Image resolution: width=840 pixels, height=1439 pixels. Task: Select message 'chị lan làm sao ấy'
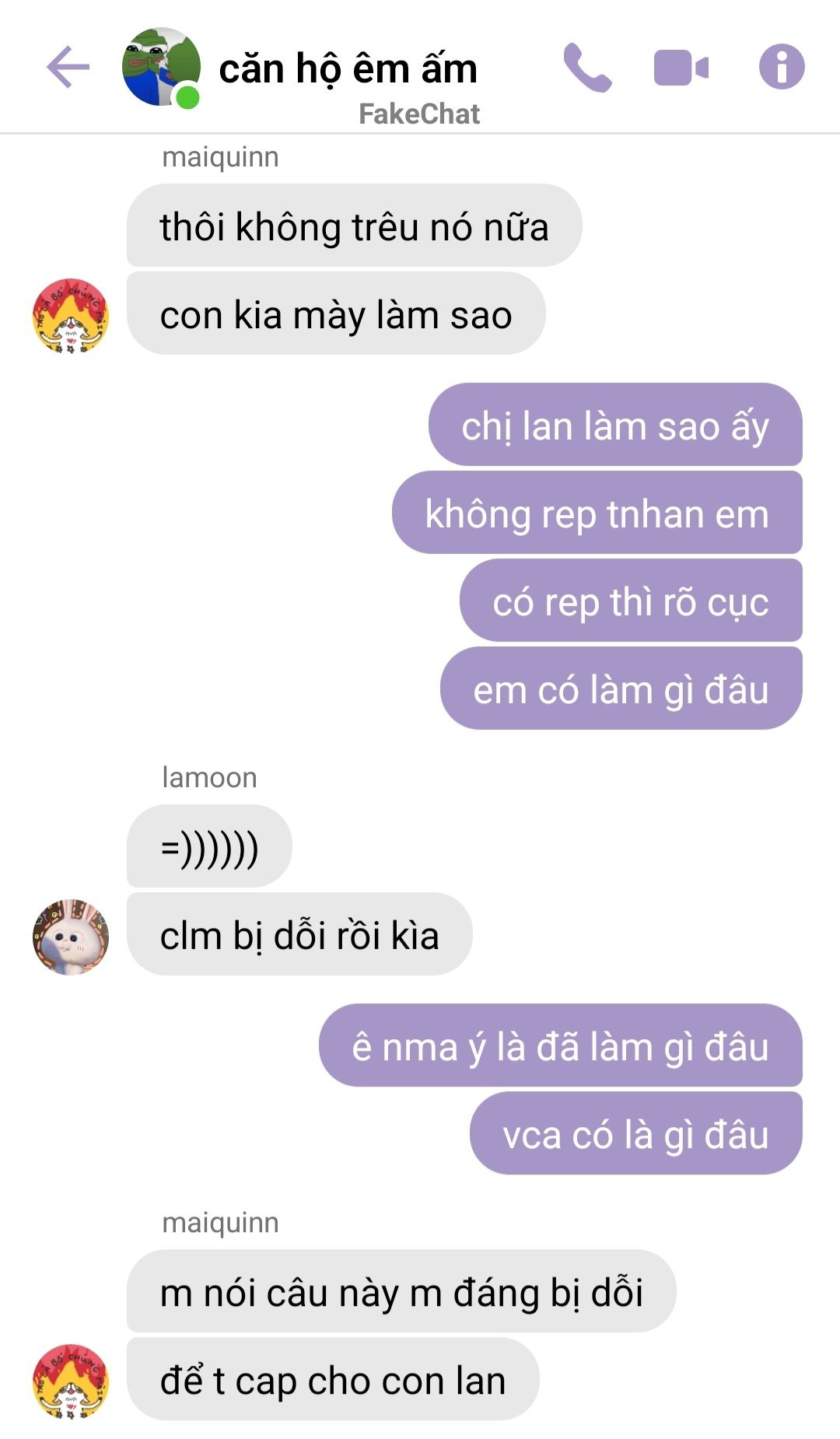[615, 425]
